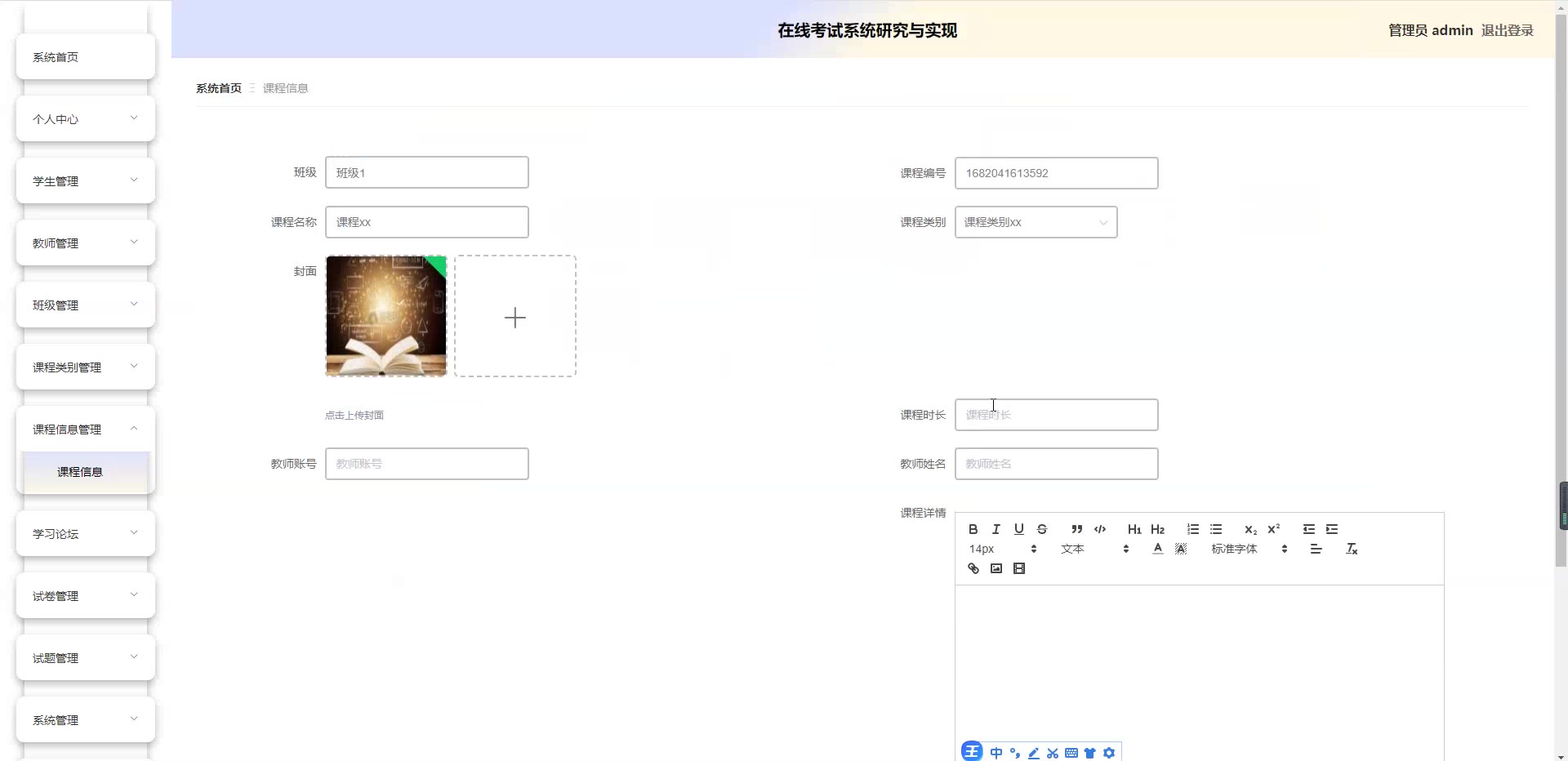The height and width of the screenshot is (761, 1568).
Task: Focus the 班级 input field
Action: [x=426, y=172]
